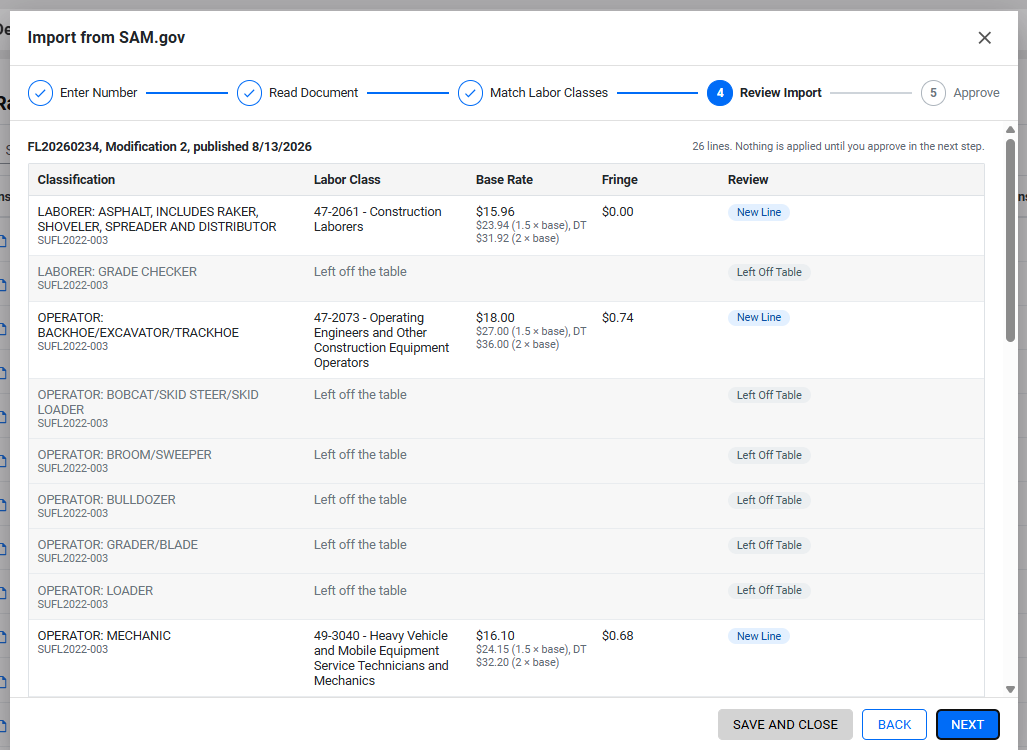The height and width of the screenshot is (750, 1027).
Task: Click New Line badge for Backhoe/Excavator operator
Action: point(758,318)
